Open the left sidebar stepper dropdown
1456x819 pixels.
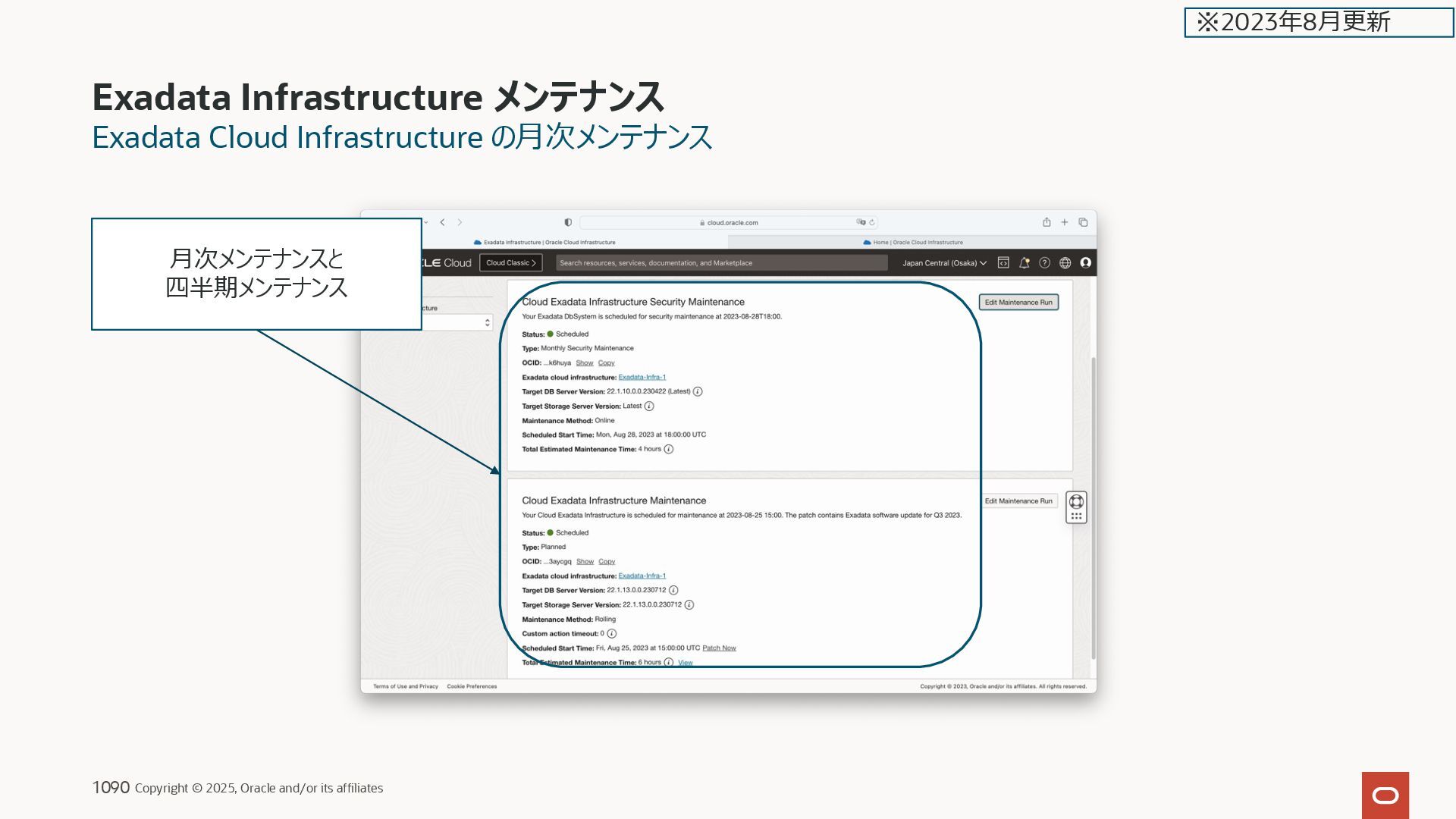point(487,323)
